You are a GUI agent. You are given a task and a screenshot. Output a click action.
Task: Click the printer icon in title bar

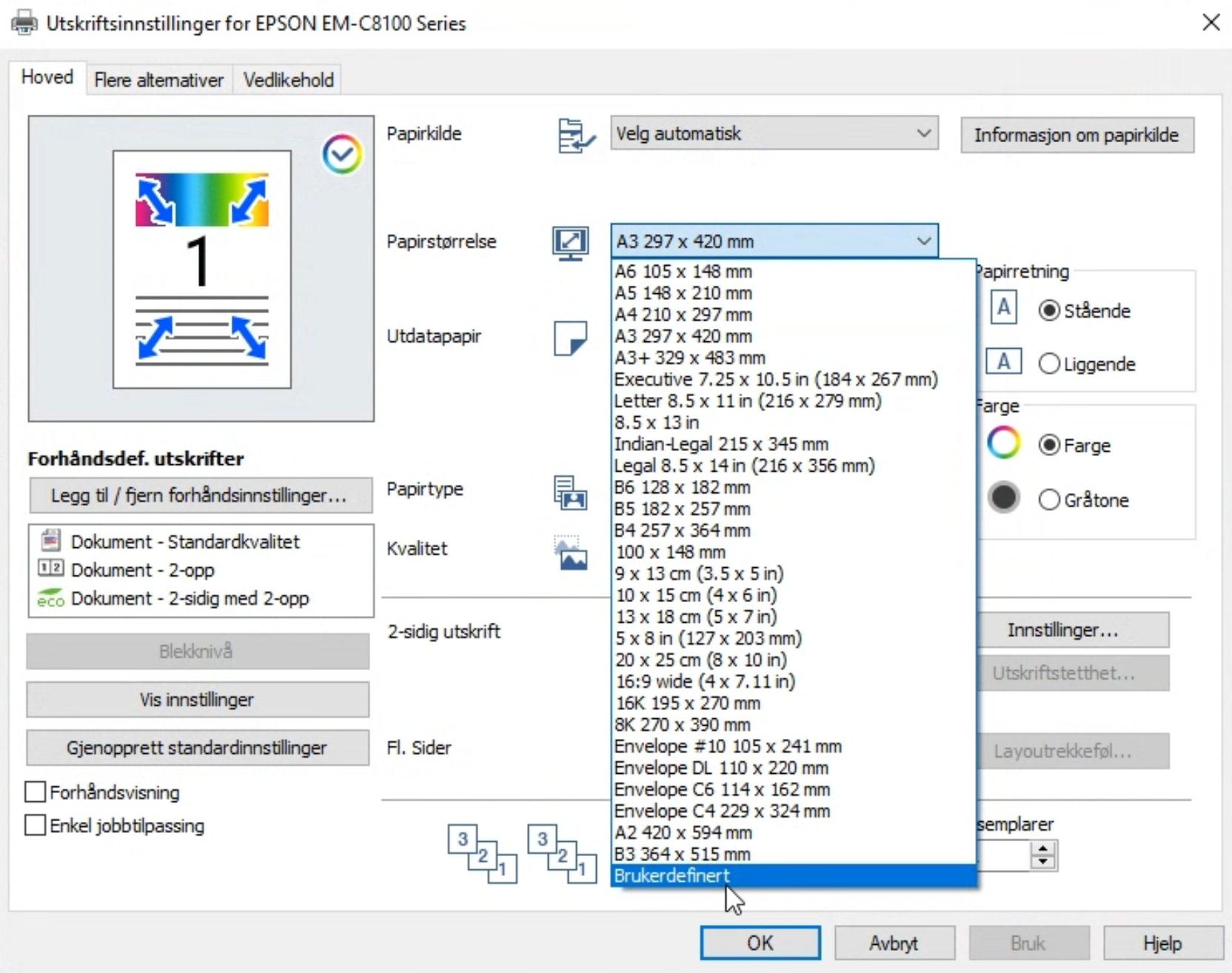(x=24, y=22)
